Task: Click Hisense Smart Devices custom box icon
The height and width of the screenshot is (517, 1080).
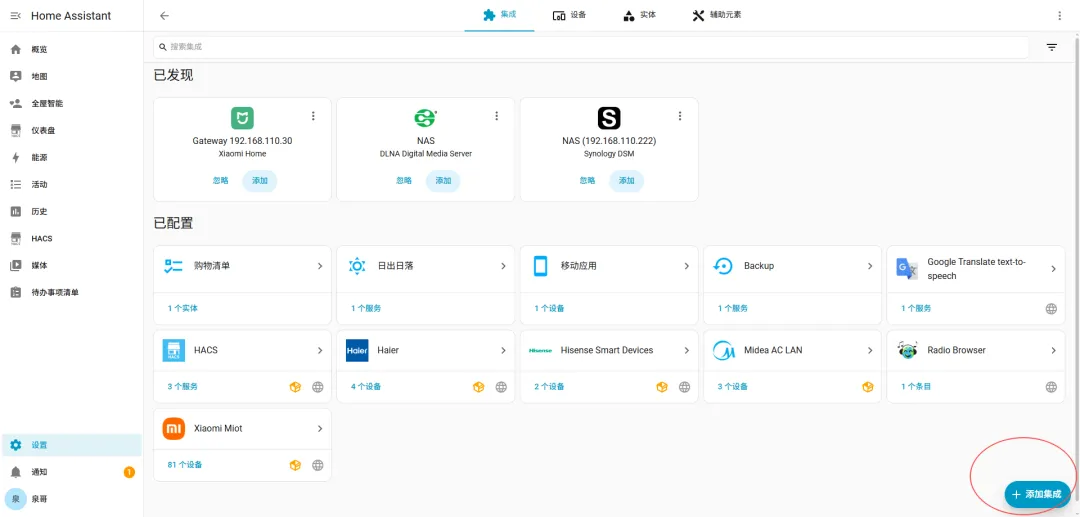Action: click(661, 387)
